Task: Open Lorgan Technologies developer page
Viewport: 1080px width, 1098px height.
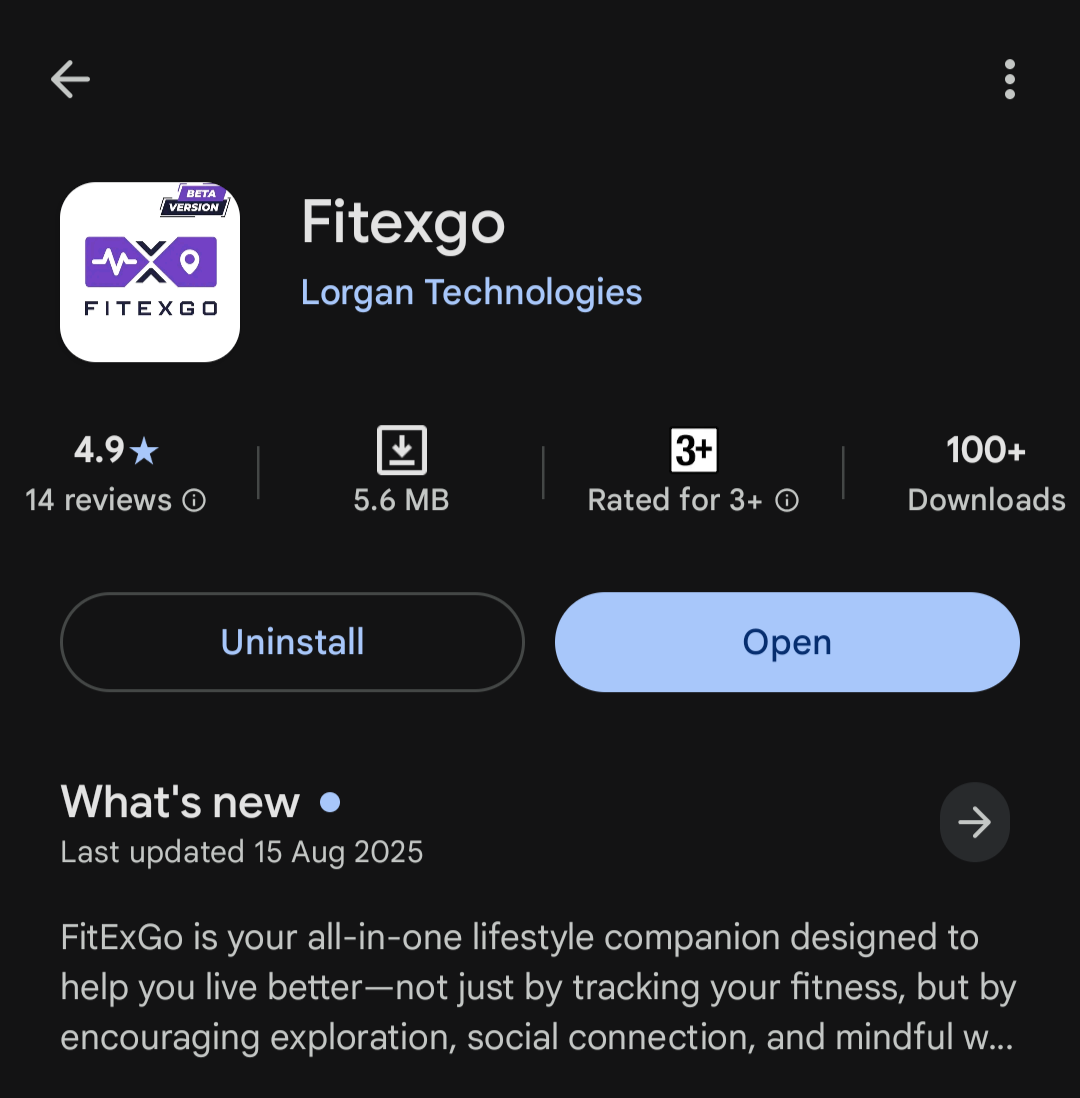Action: click(x=471, y=292)
